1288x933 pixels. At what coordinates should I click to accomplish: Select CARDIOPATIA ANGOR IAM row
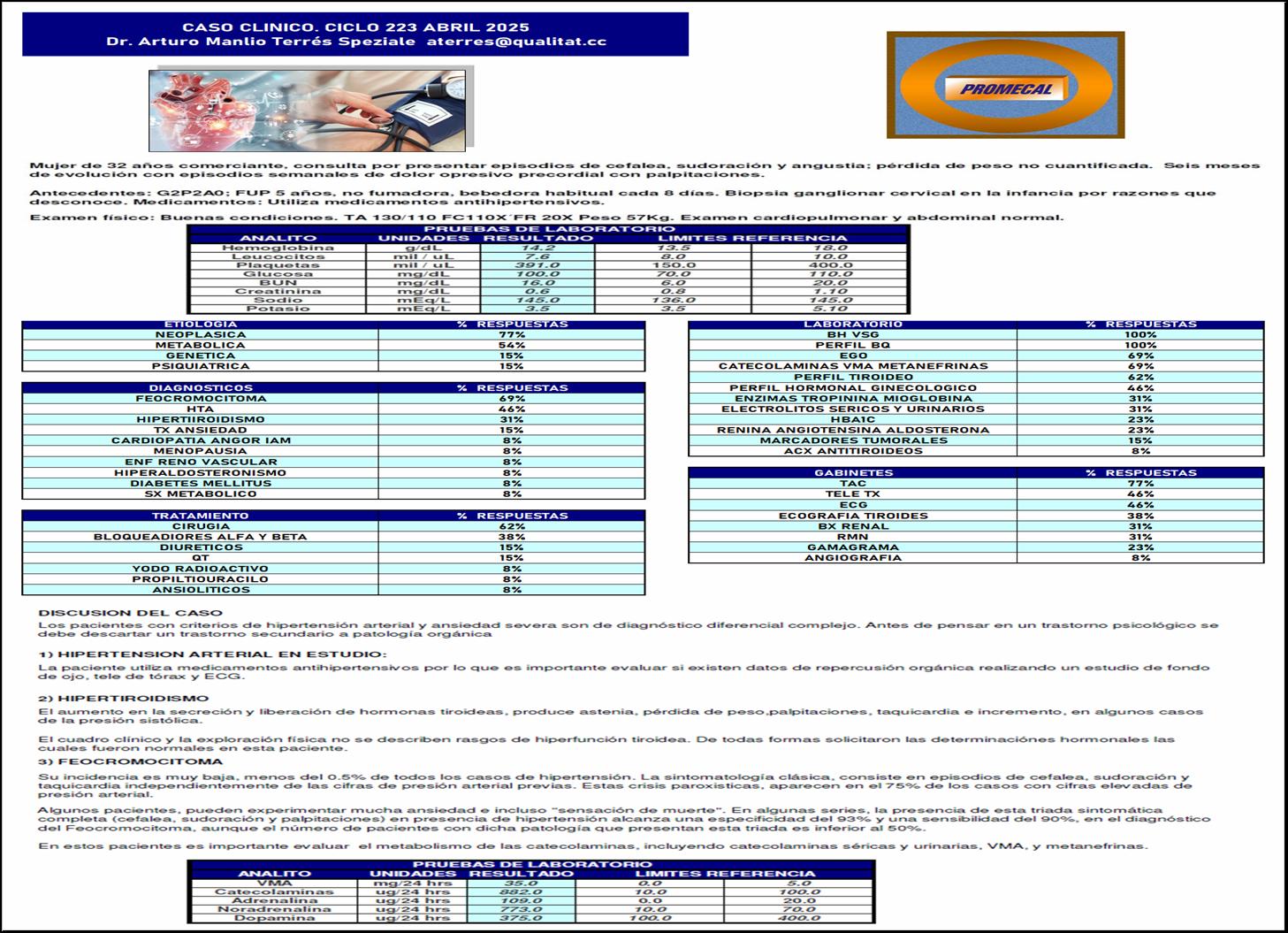click(x=333, y=441)
